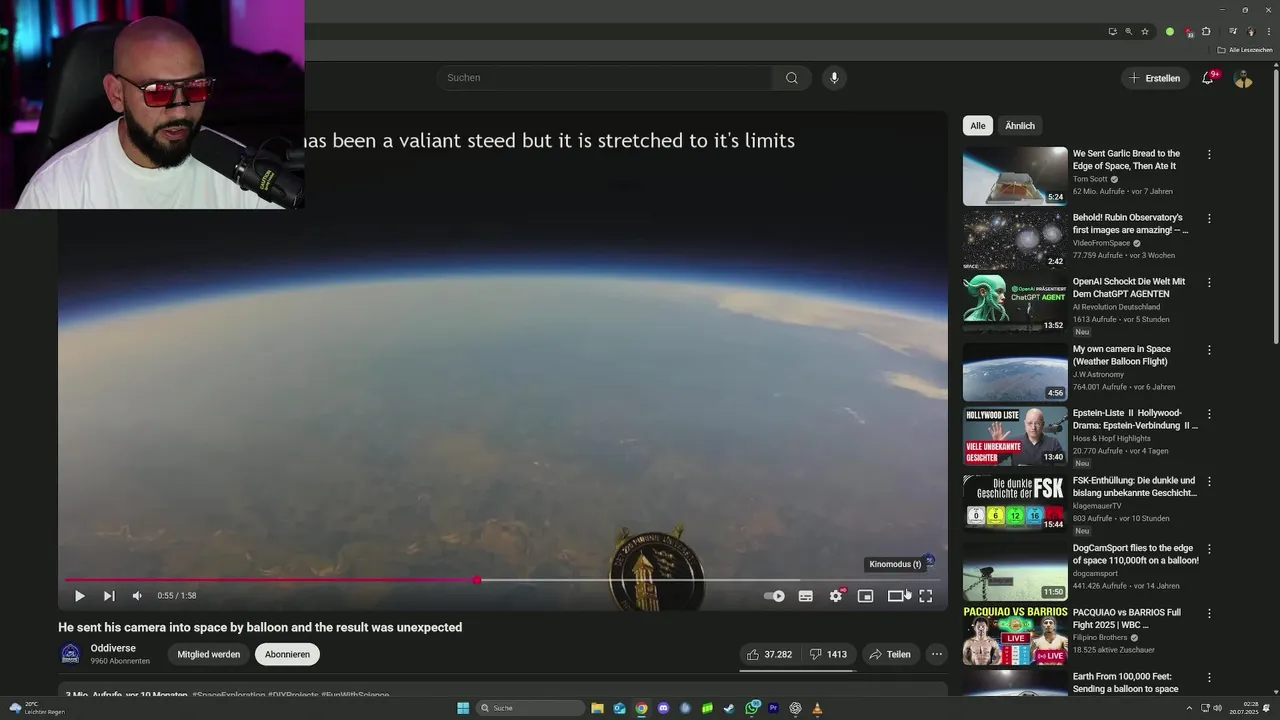This screenshot has width=1280, height=720.
Task: Open Windows Start menu
Action: click(x=463, y=708)
